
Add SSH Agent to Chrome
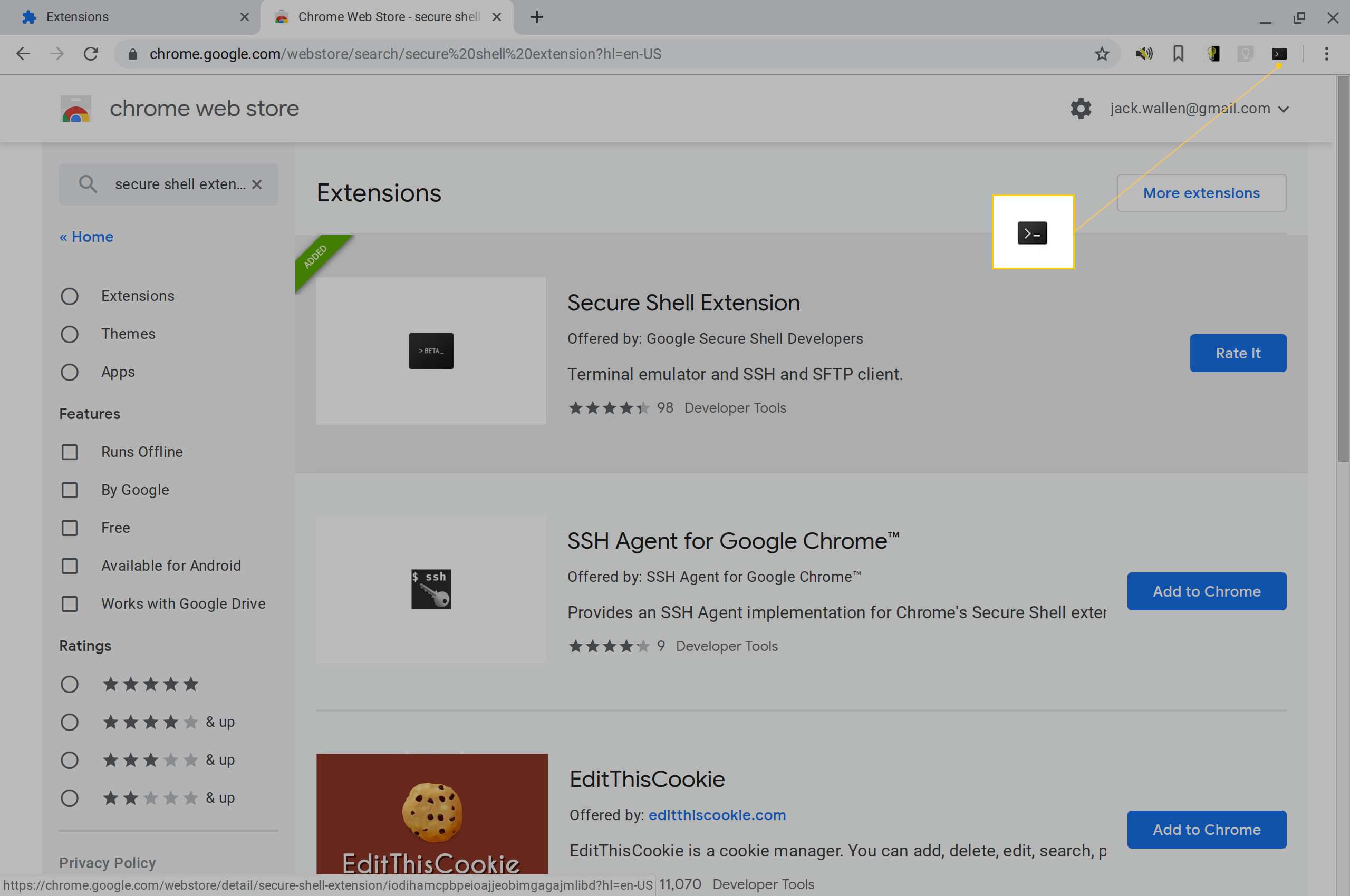tap(1207, 591)
